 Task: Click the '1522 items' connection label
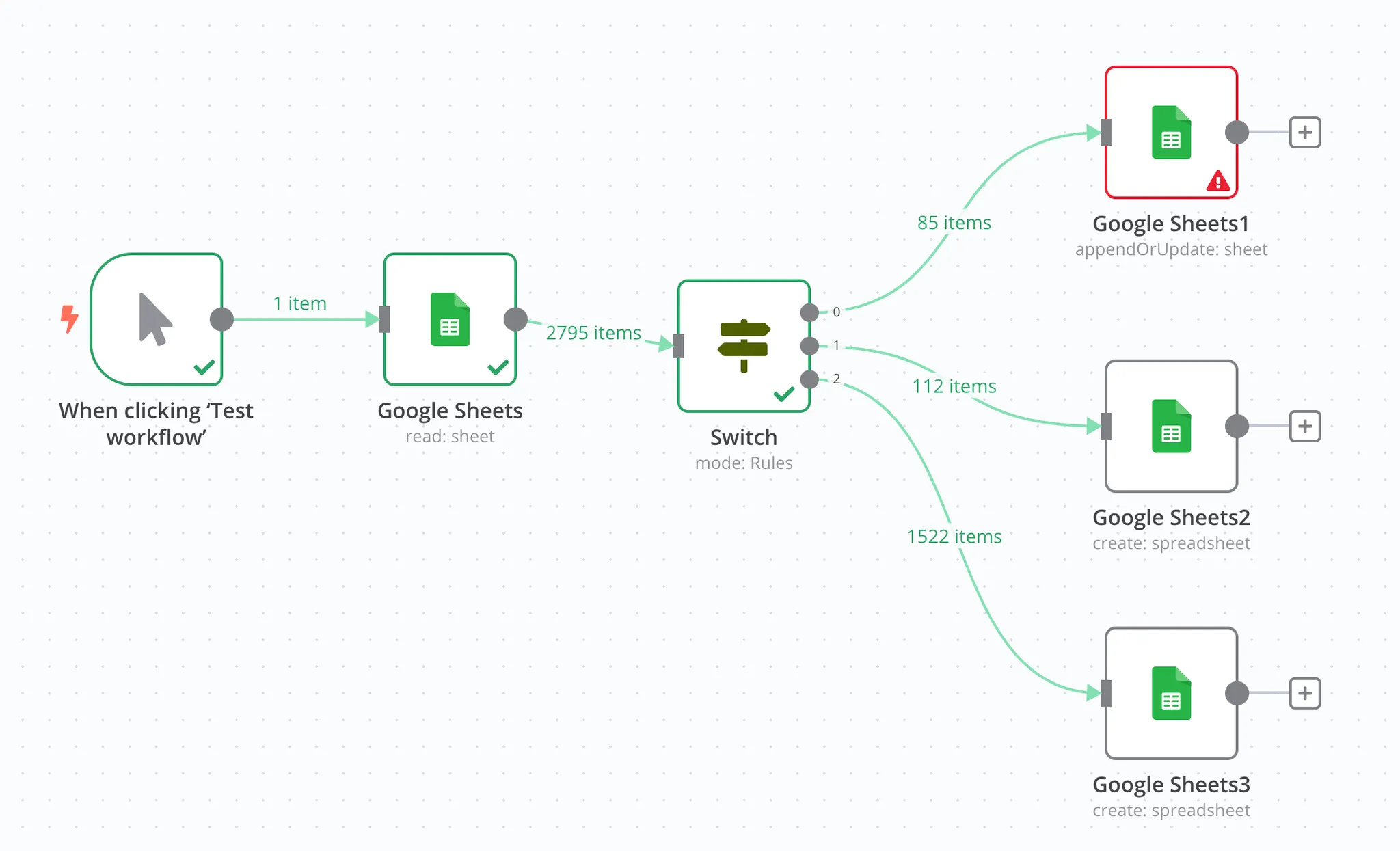954,537
